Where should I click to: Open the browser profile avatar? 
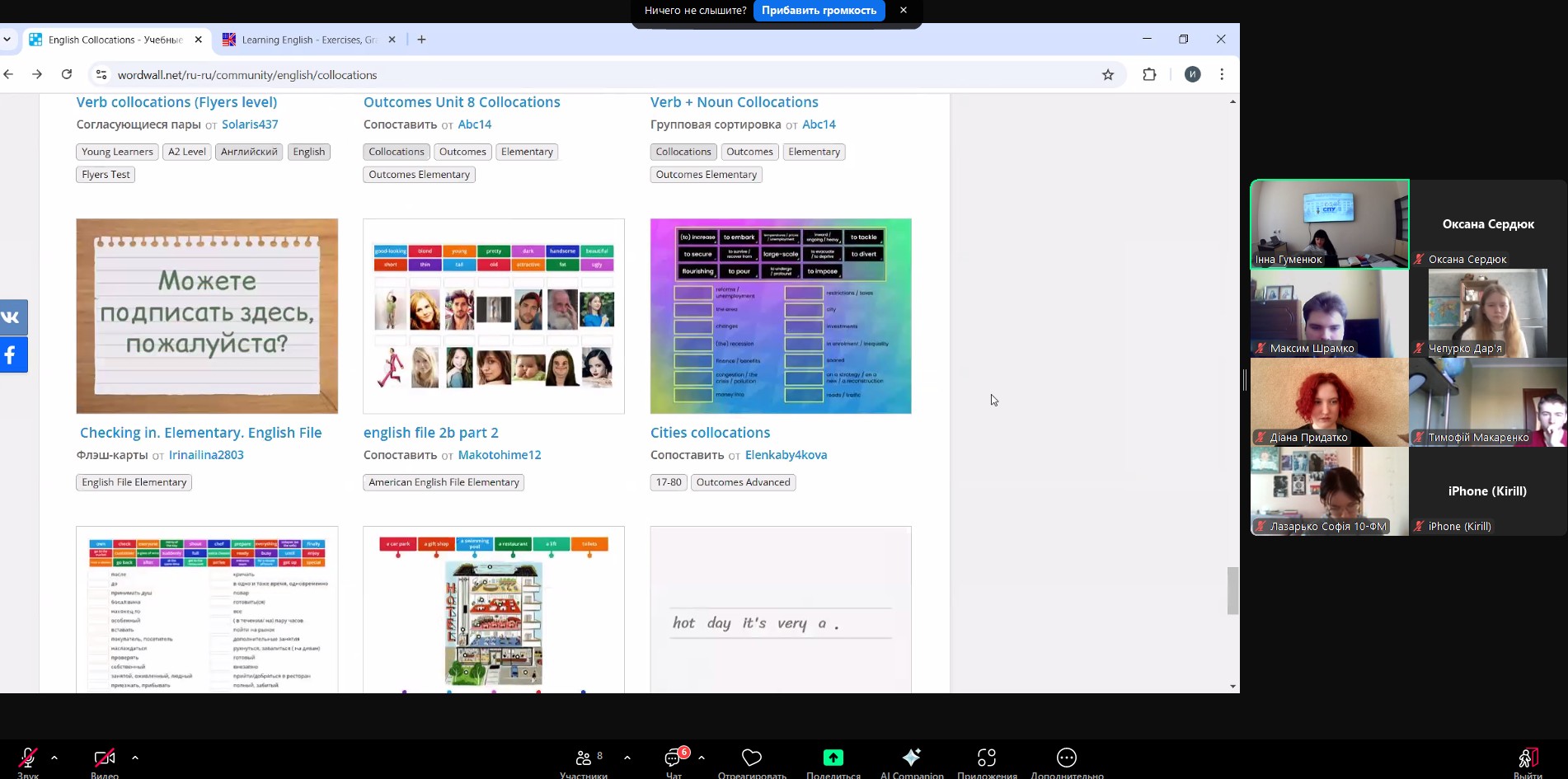(1192, 74)
